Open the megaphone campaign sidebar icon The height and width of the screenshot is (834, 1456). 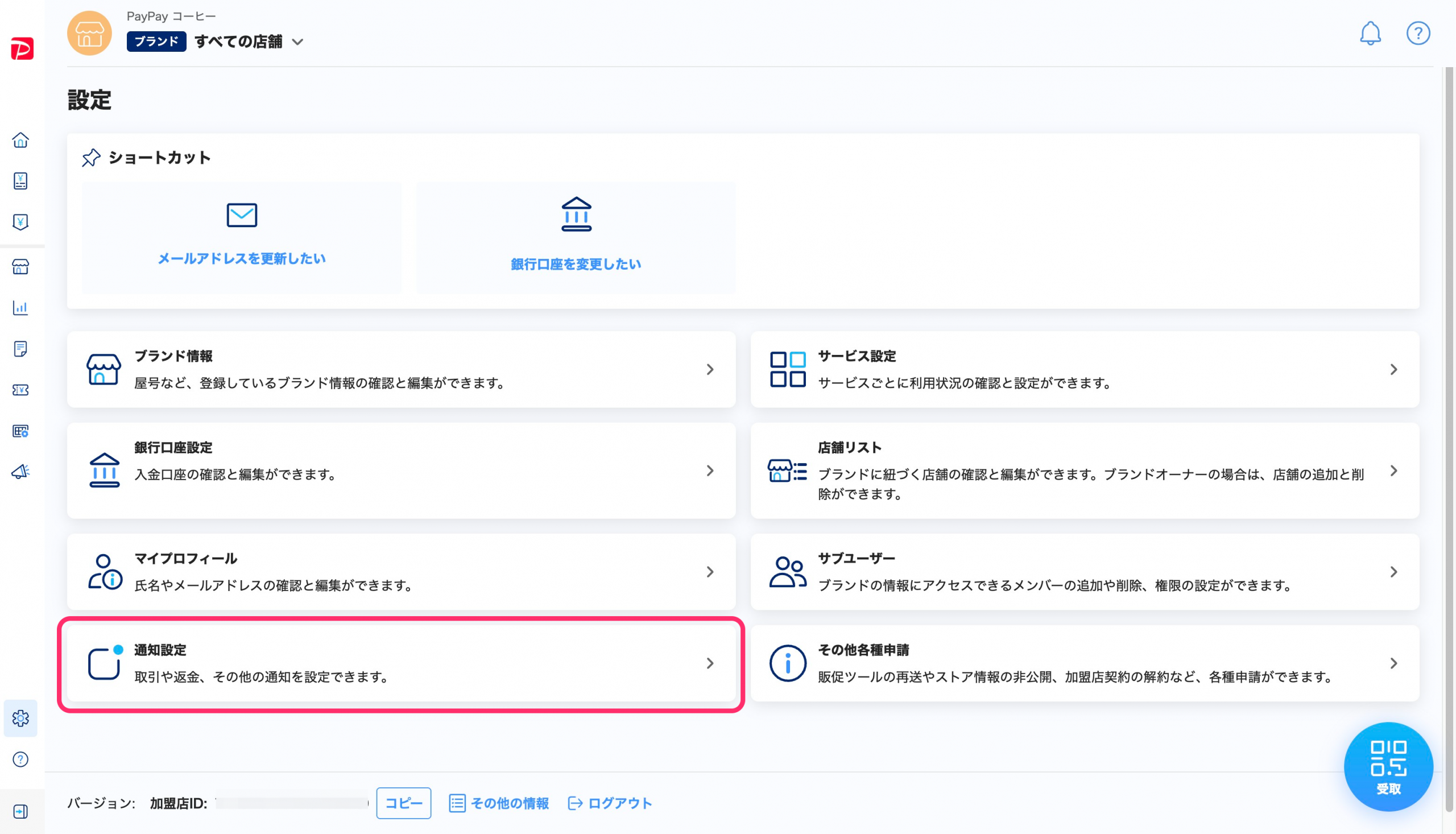click(20, 472)
